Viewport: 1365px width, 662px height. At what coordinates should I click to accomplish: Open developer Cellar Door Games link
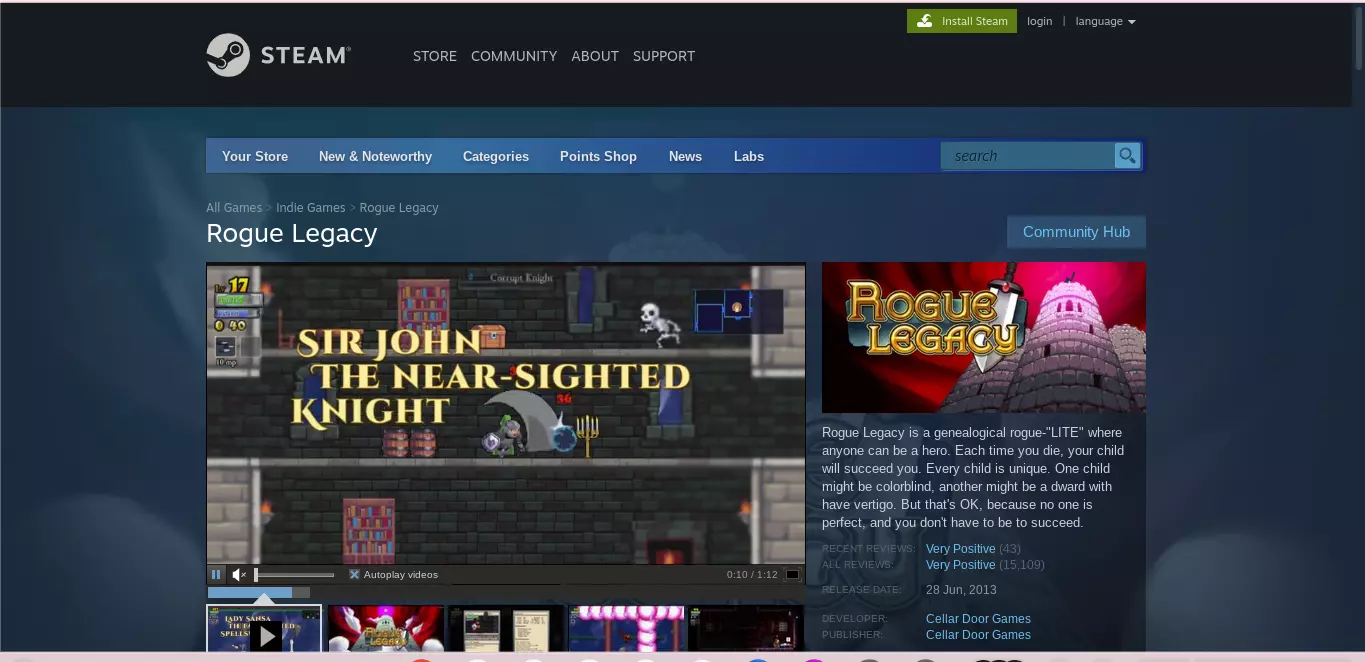point(978,619)
